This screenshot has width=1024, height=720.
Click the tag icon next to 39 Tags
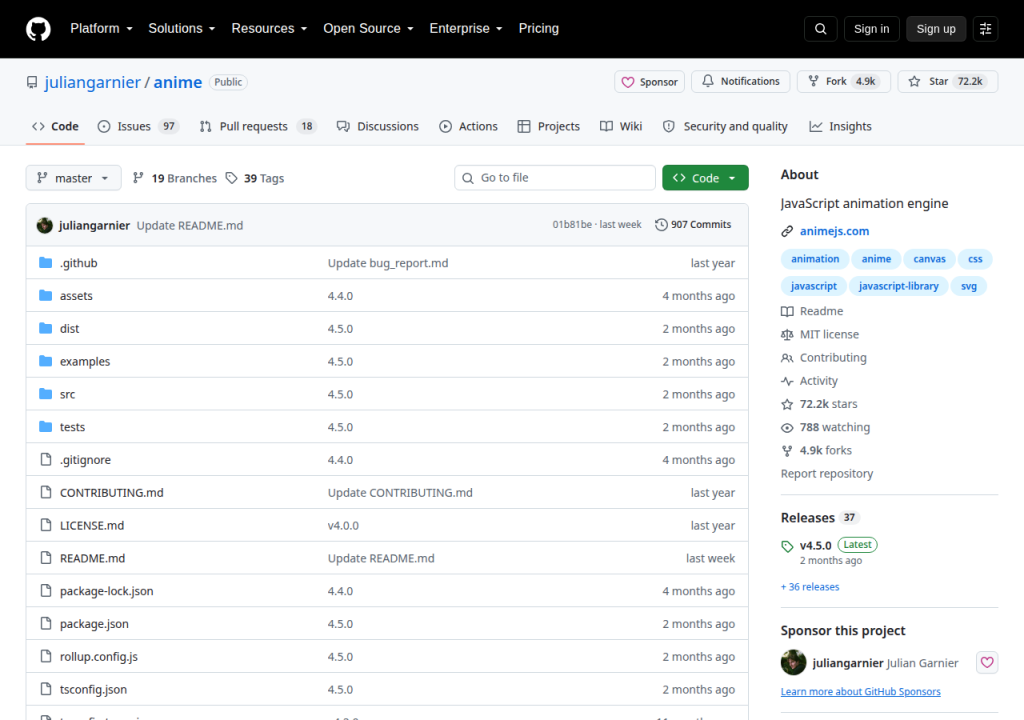point(231,178)
